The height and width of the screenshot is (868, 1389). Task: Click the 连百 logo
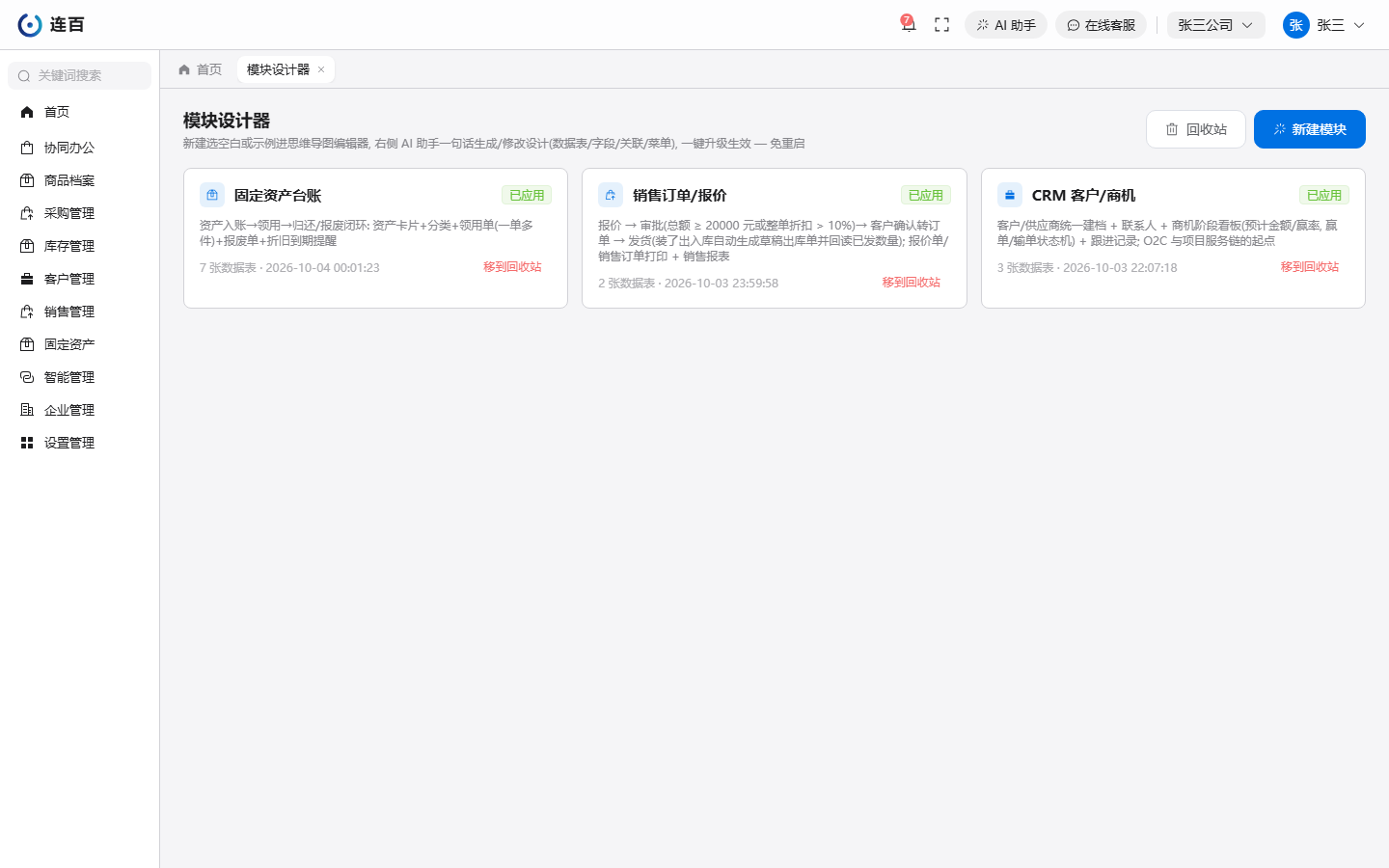pos(51,25)
